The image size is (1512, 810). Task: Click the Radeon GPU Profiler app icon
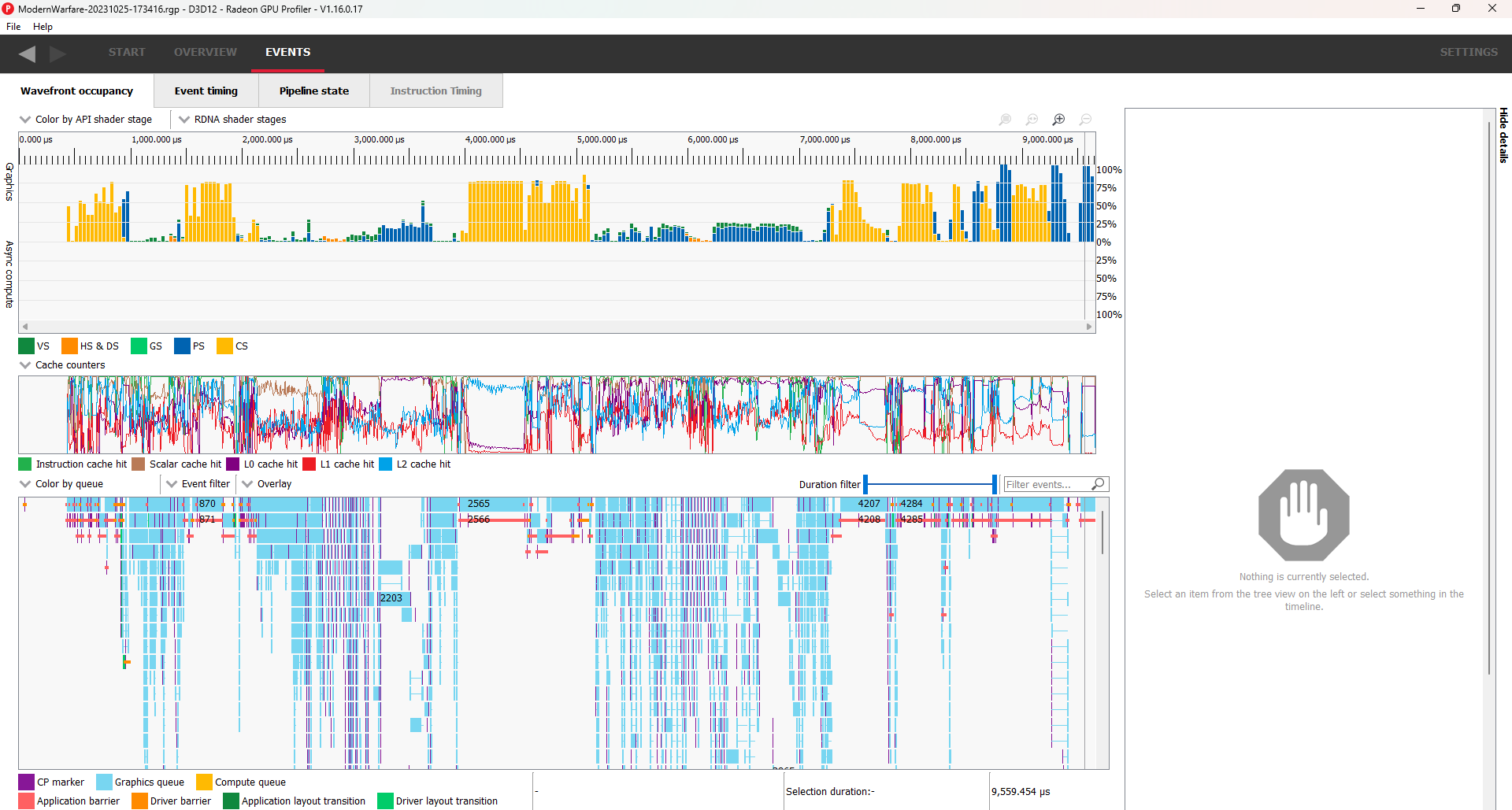tap(8, 9)
